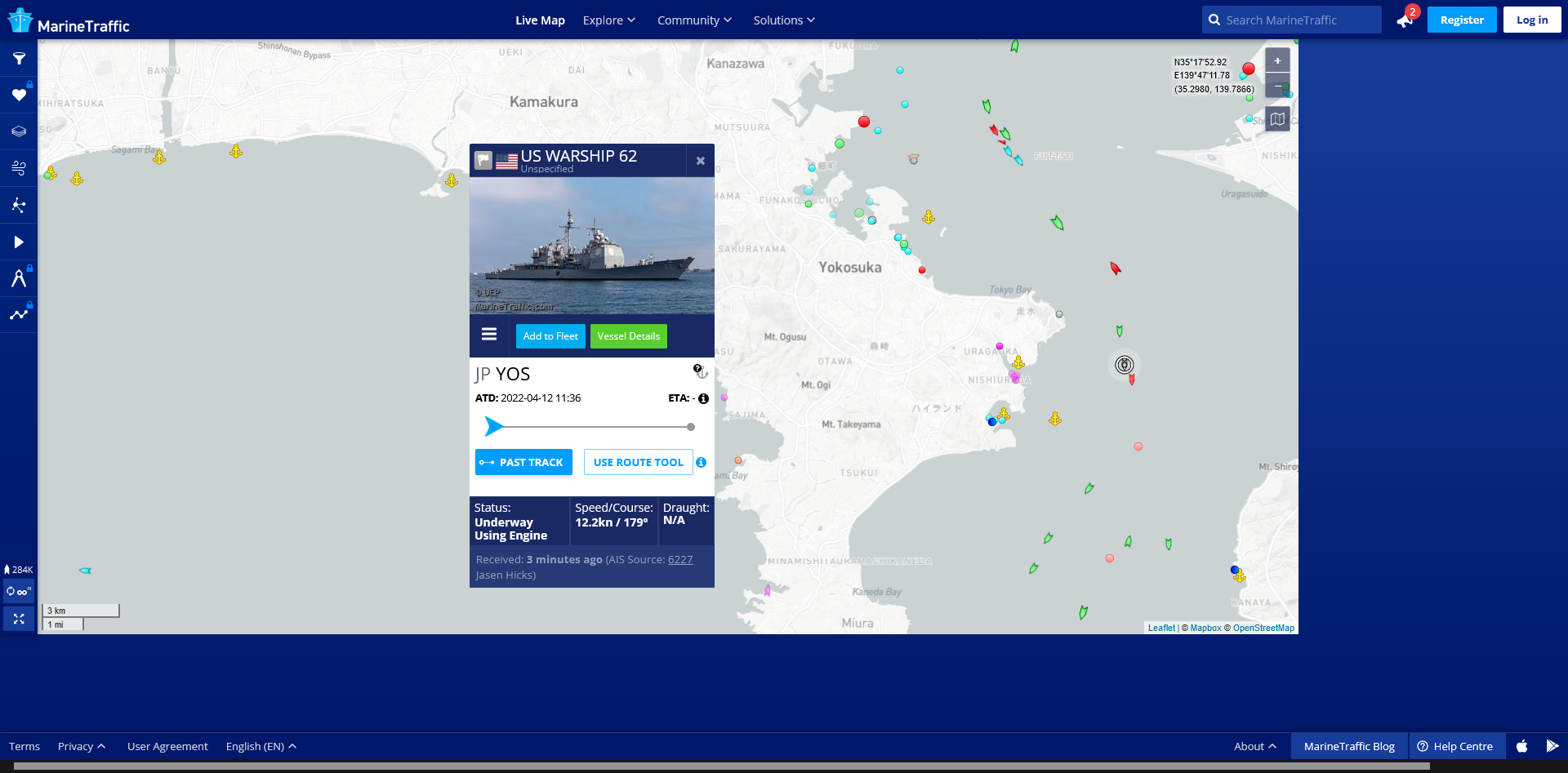Open the User Agreement link

[167, 746]
